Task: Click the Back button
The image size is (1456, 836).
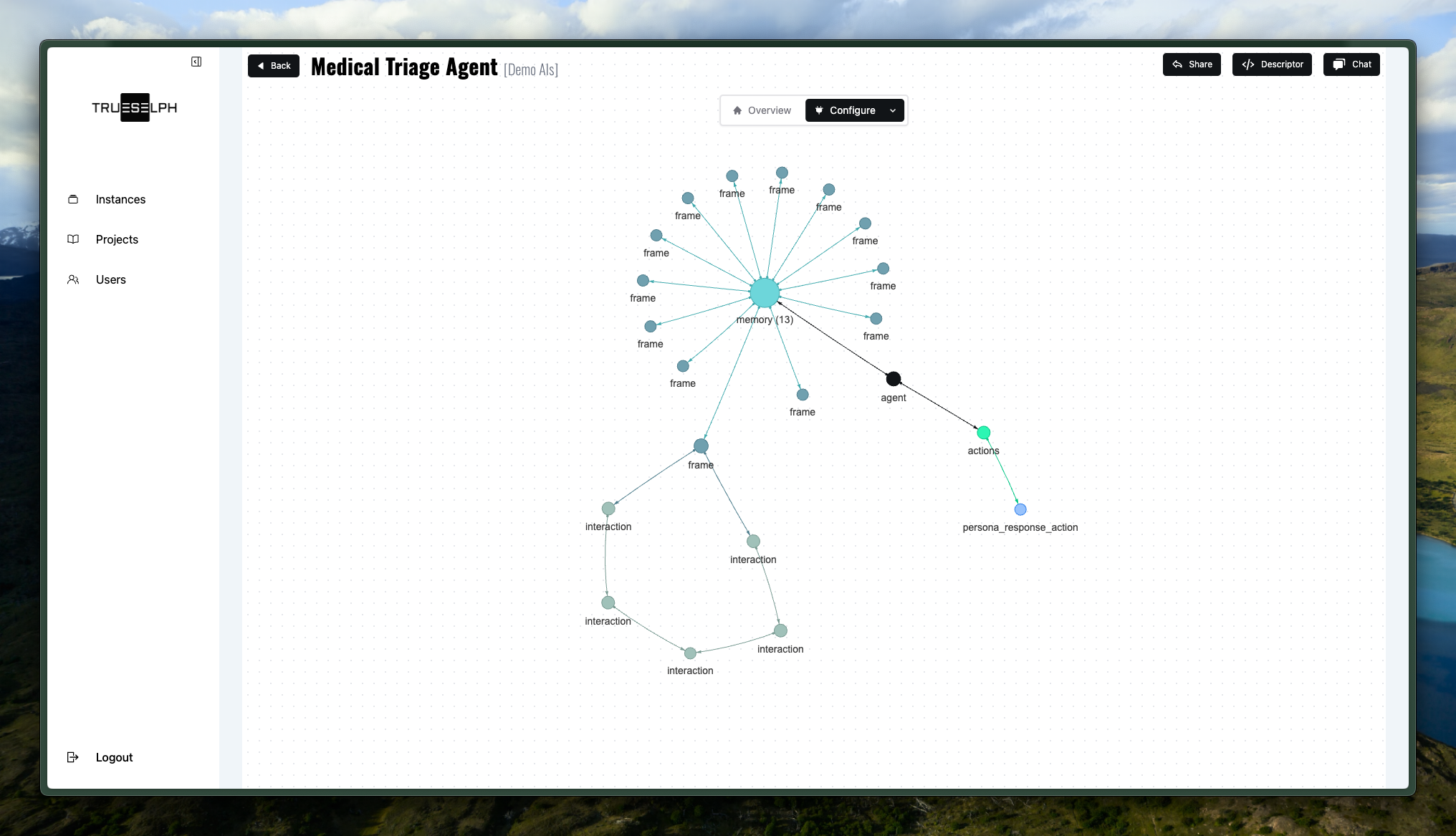Action: (x=273, y=65)
